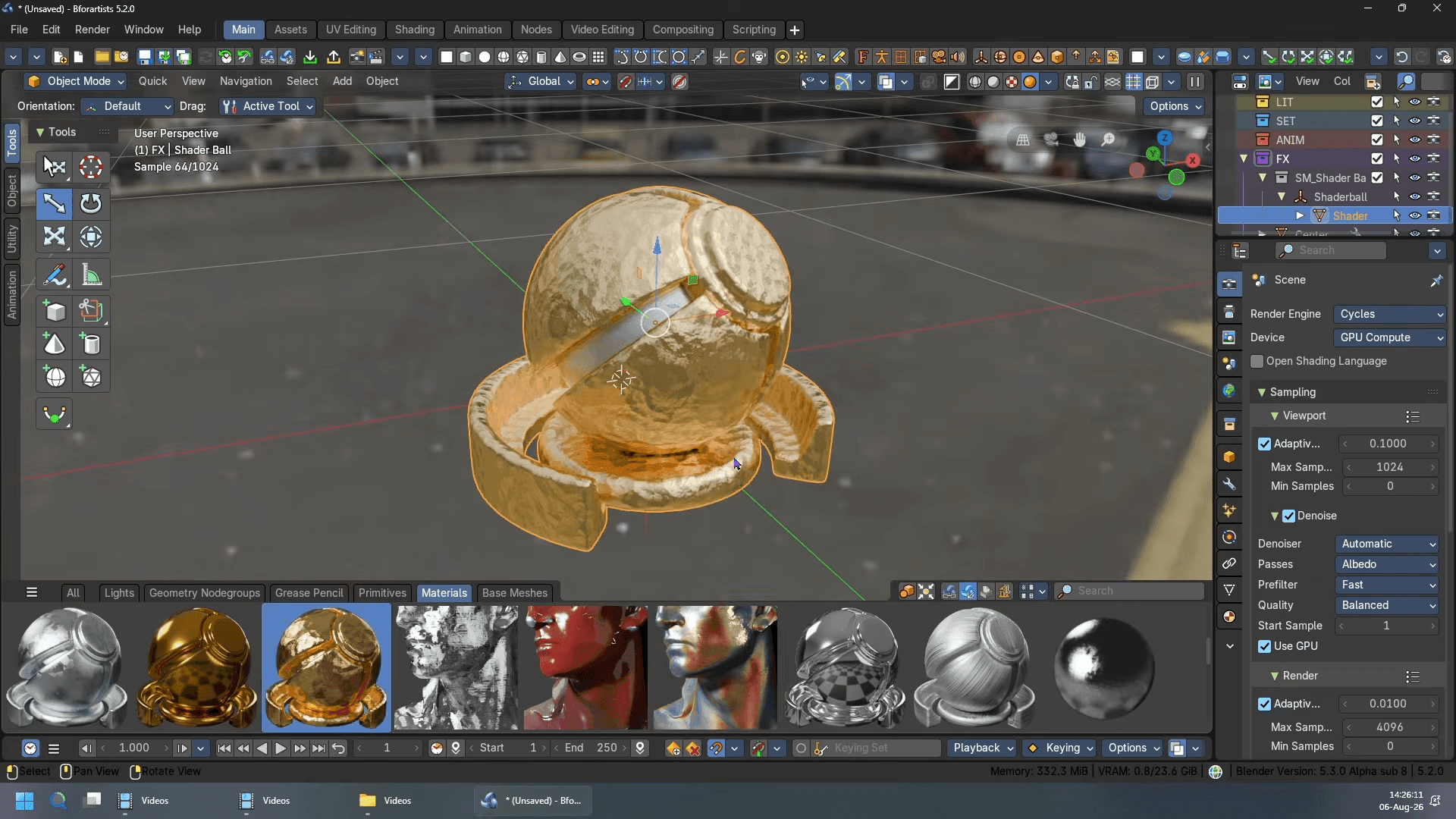Uncheck the LIT collection checkbox
This screenshot has width=1456, height=819.
coord(1377,102)
